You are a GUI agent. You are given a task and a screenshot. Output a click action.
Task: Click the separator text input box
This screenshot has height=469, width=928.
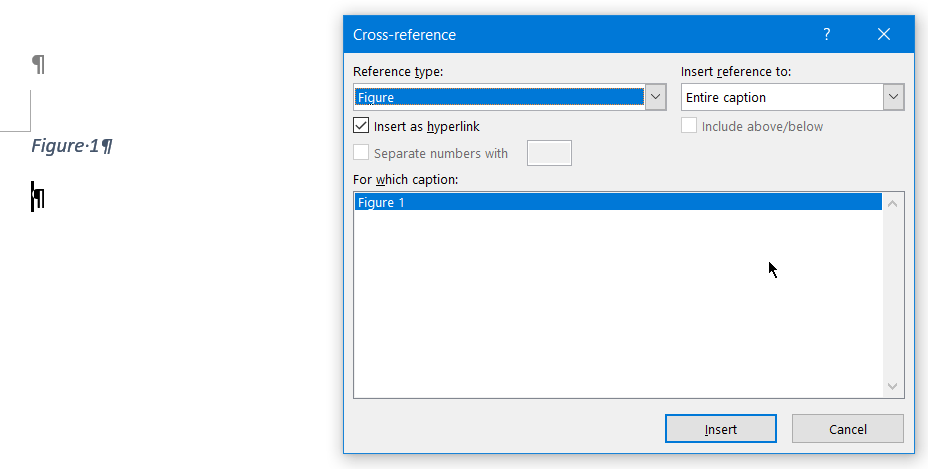(x=549, y=153)
